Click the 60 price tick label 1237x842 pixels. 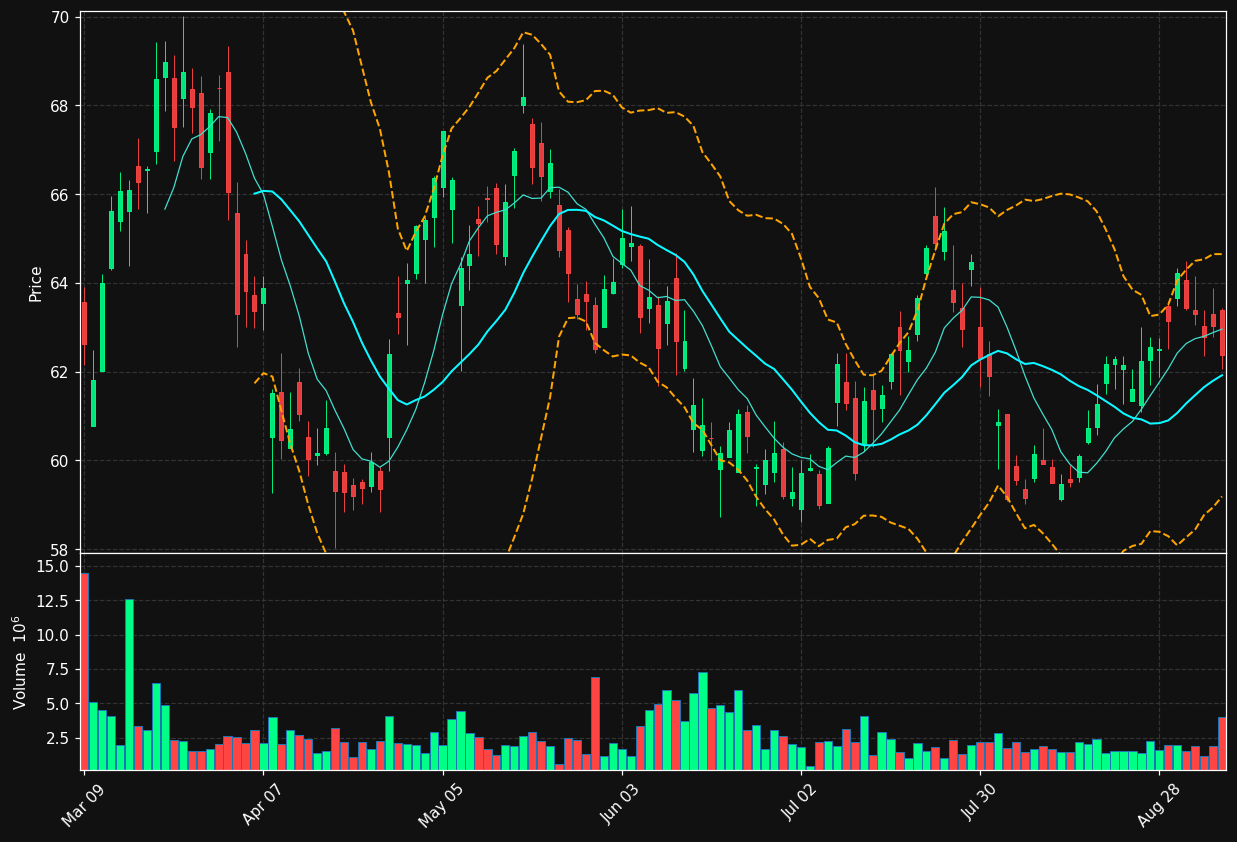pyautogui.click(x=60, y=461)
